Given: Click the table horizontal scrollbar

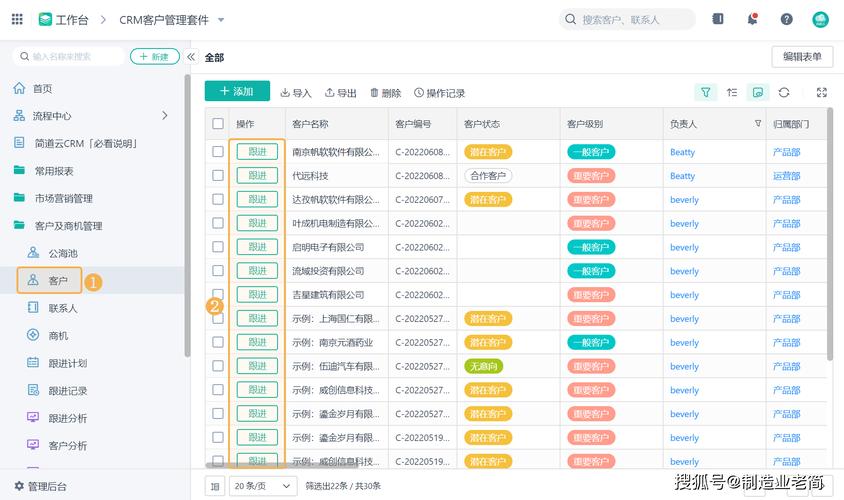Looking at the screenshot, I should click(282, 466).
